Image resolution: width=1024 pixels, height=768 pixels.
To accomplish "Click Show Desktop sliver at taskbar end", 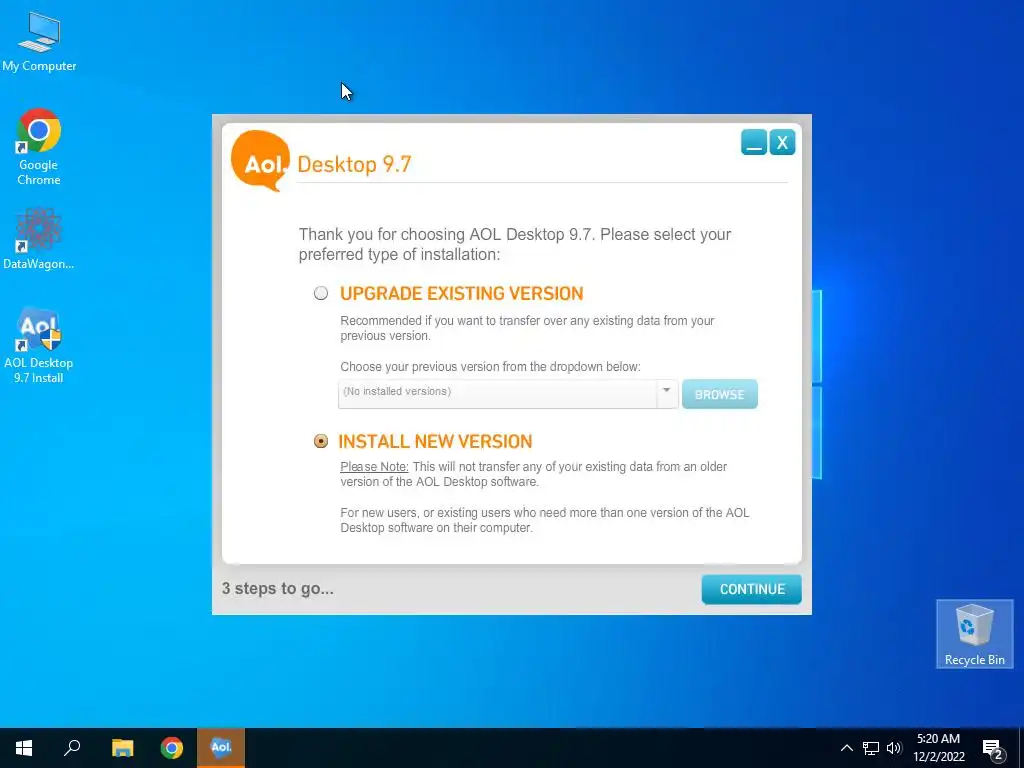I will click(x=1021, y=748).
